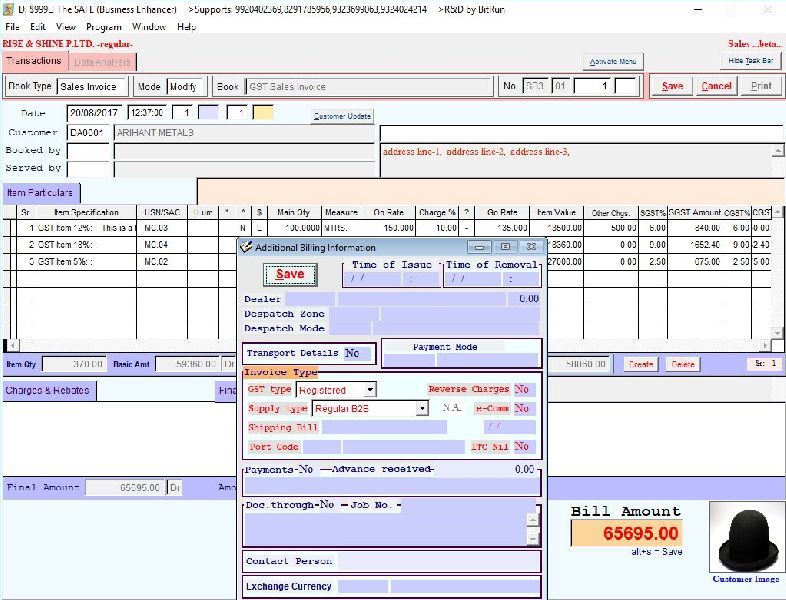Click the yellow color box beside the time

[x=263, y=113]
